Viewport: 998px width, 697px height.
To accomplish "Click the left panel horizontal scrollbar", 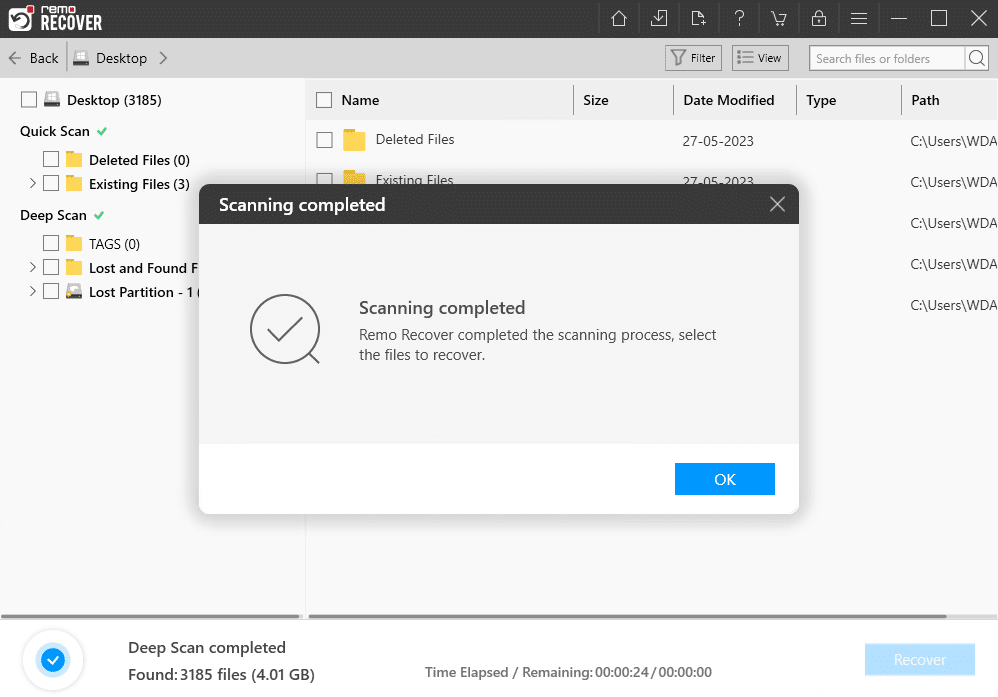I will [150, 616].
